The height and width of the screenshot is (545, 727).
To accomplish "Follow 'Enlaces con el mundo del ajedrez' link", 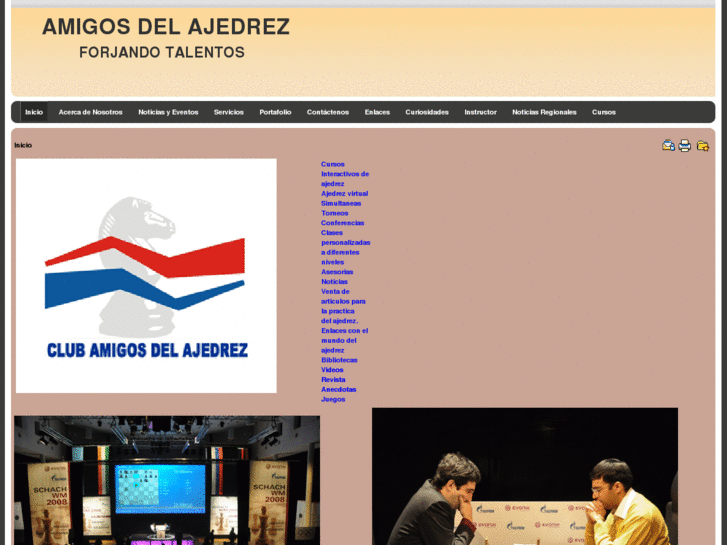I will (x=344, y=340).
